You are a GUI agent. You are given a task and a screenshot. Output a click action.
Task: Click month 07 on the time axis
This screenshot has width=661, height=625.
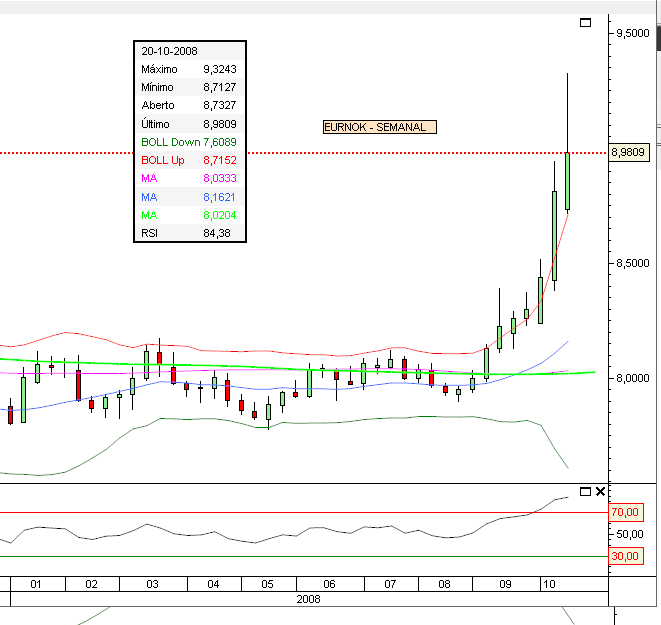tap(390, 584)
